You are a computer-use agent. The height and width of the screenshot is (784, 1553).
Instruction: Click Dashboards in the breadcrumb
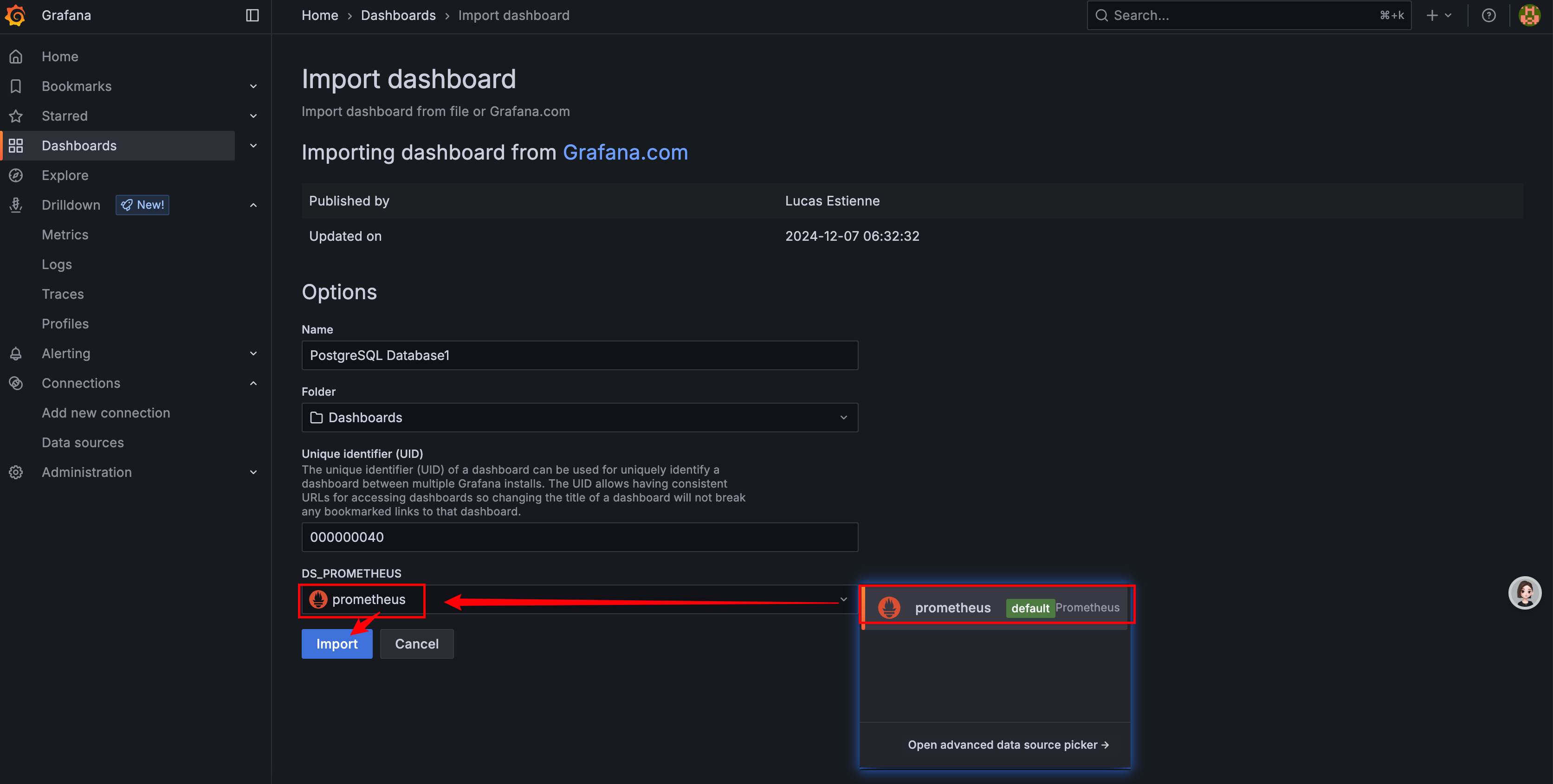click(398, 16)
